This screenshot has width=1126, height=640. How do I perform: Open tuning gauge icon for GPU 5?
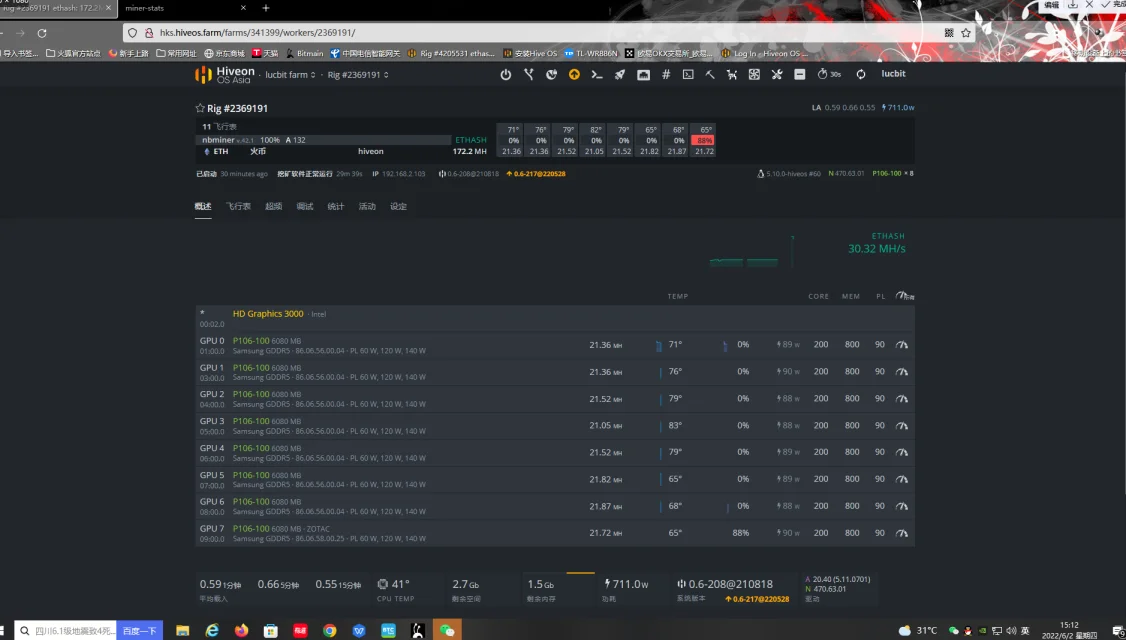(902, 479)
